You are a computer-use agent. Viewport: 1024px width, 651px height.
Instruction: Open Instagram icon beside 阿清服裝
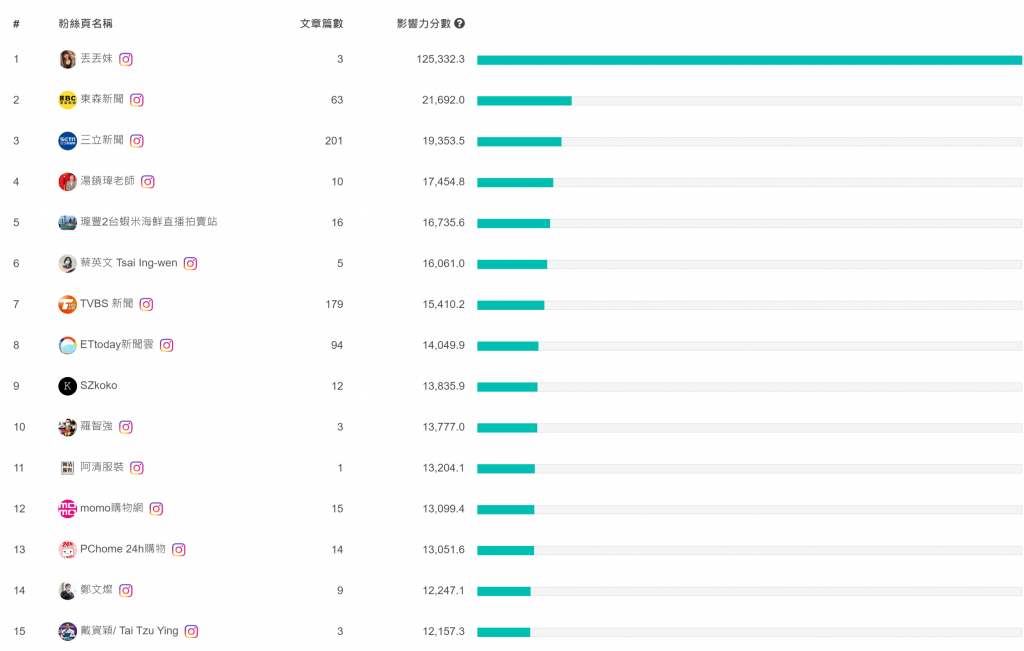[x=136, y=468]
